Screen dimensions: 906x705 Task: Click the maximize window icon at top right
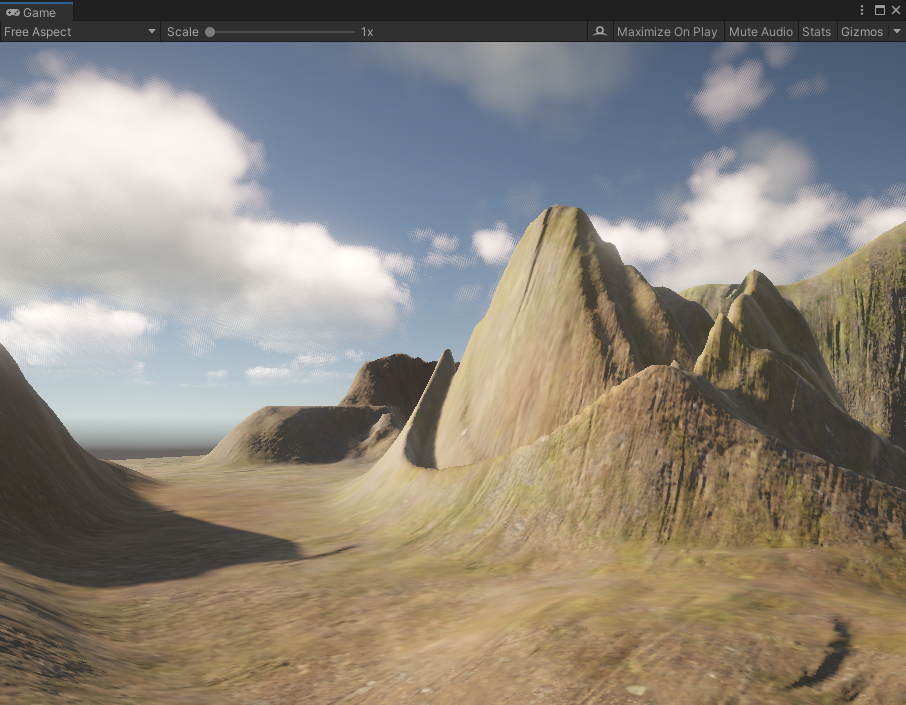pyautogui.click(x=879, y=10)
